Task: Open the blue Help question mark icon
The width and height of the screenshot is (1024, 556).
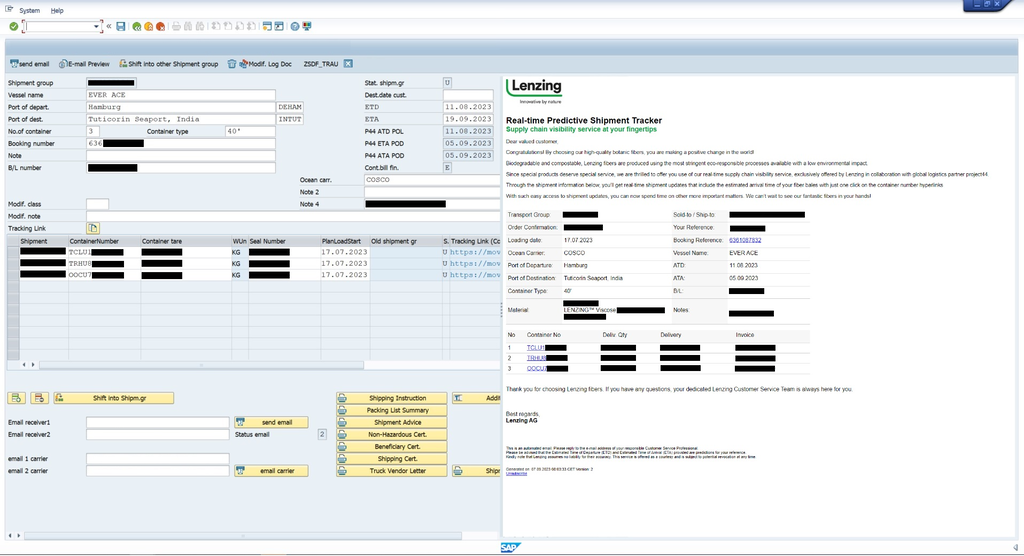Action: tap(295, 26)
